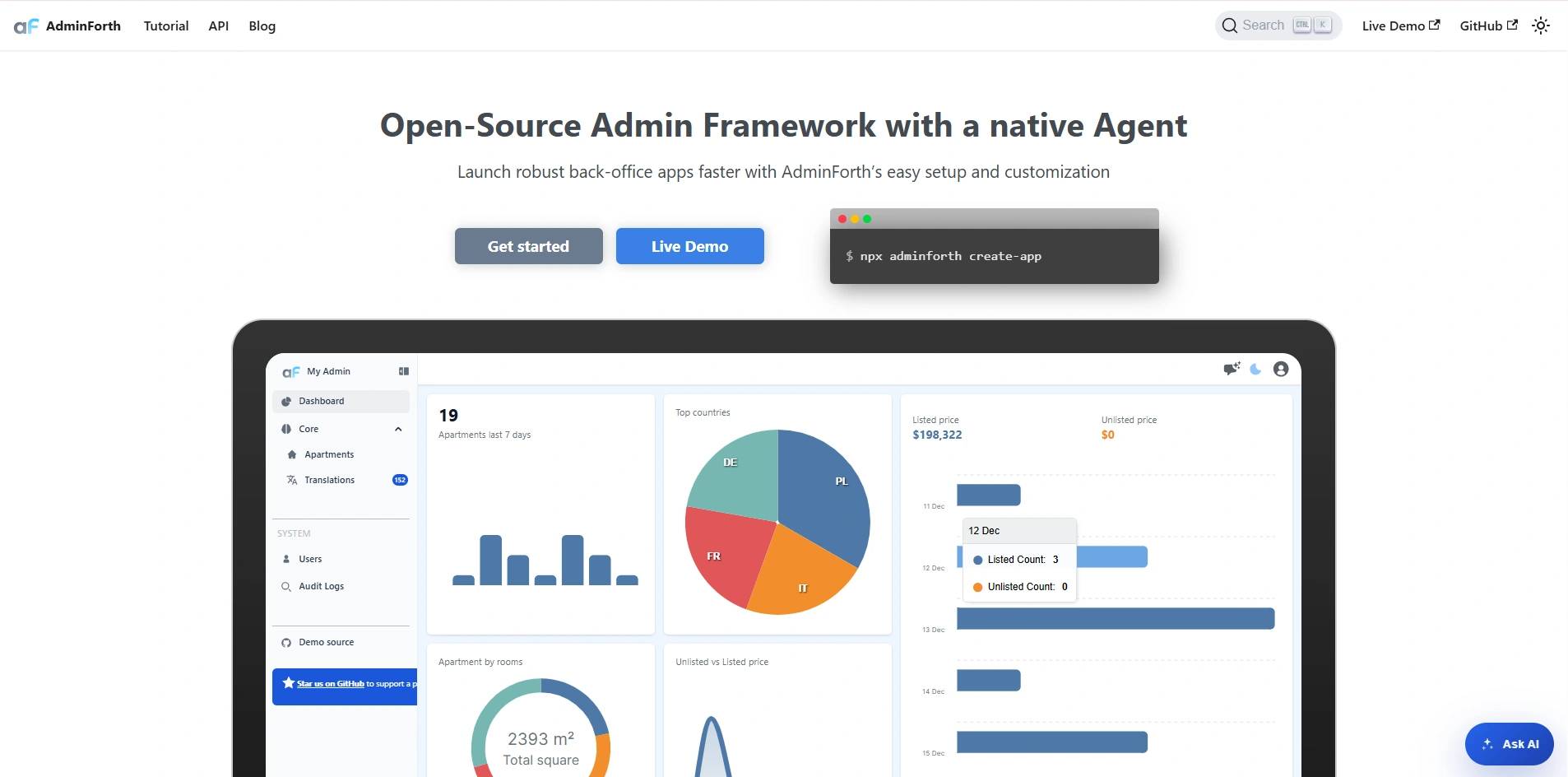Click the sidebar collapse icon next to My Admin

coord(403,371)
